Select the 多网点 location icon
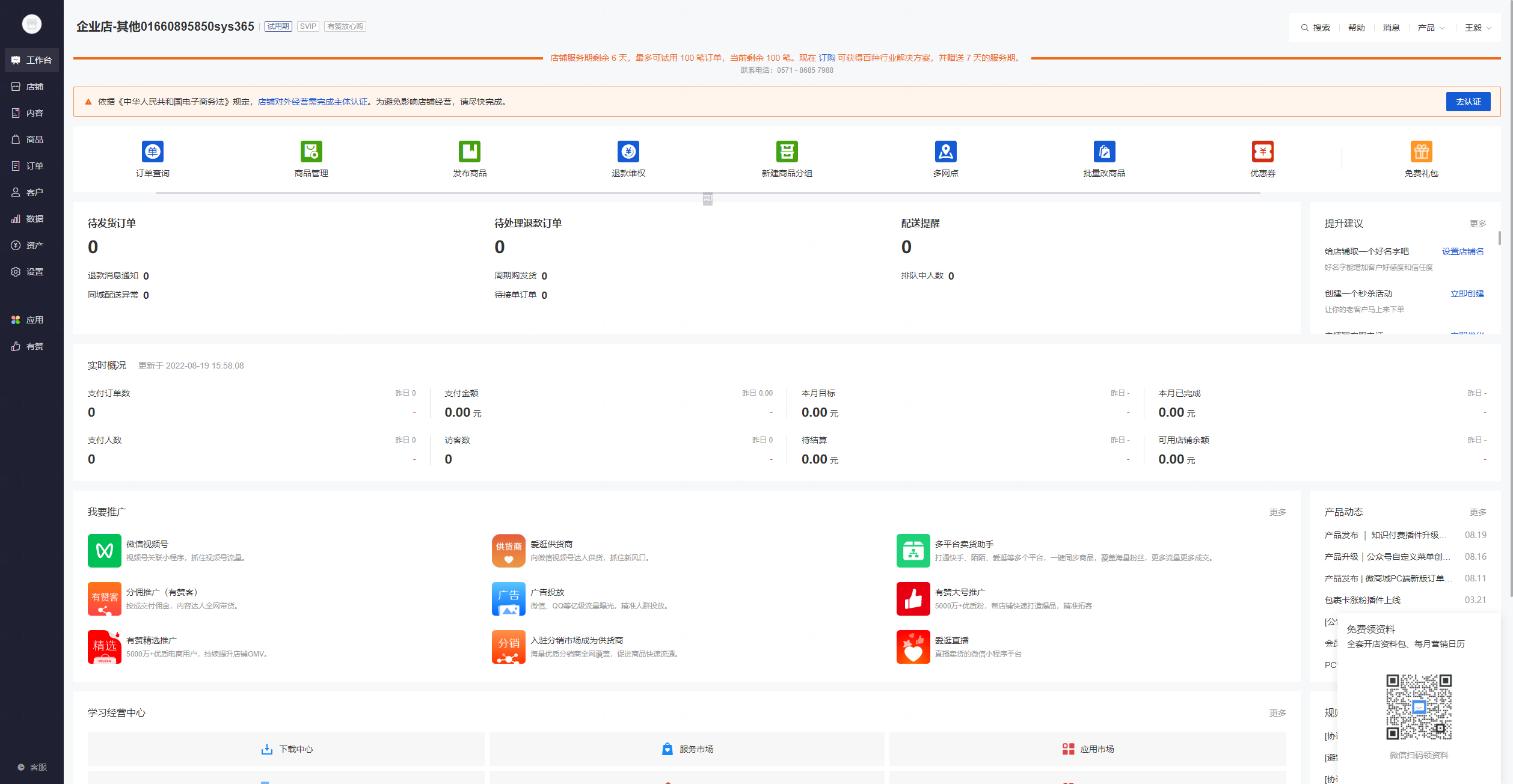Screen dimensions: 1513x784 point(945,152)
